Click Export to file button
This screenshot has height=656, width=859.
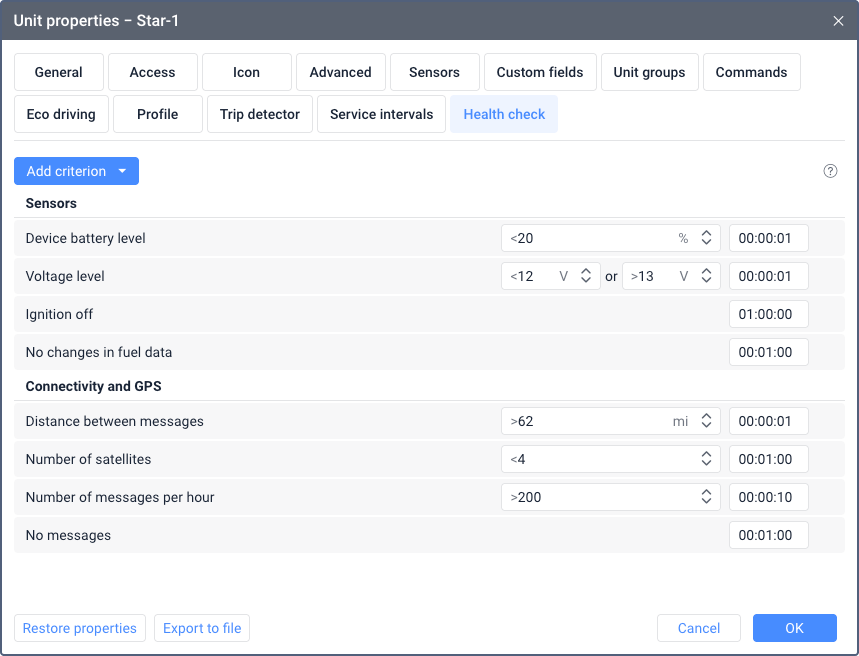[202, 628]
